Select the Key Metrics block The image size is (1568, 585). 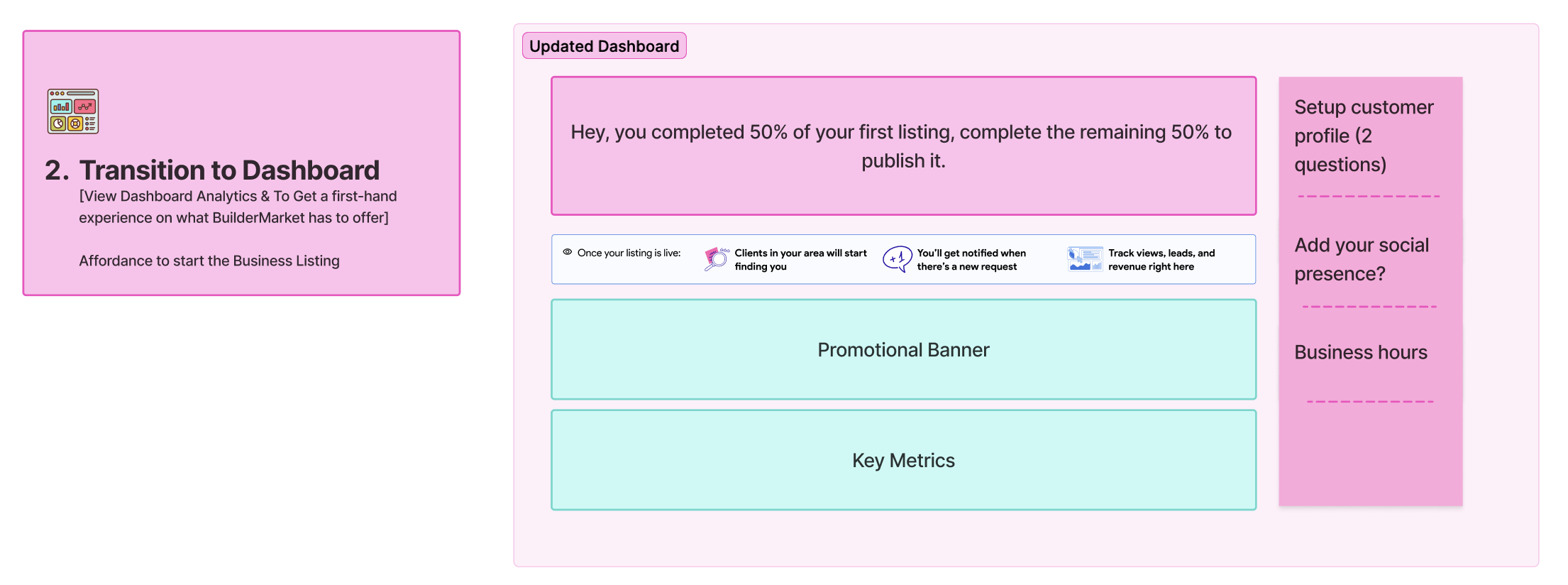(903, 460)
